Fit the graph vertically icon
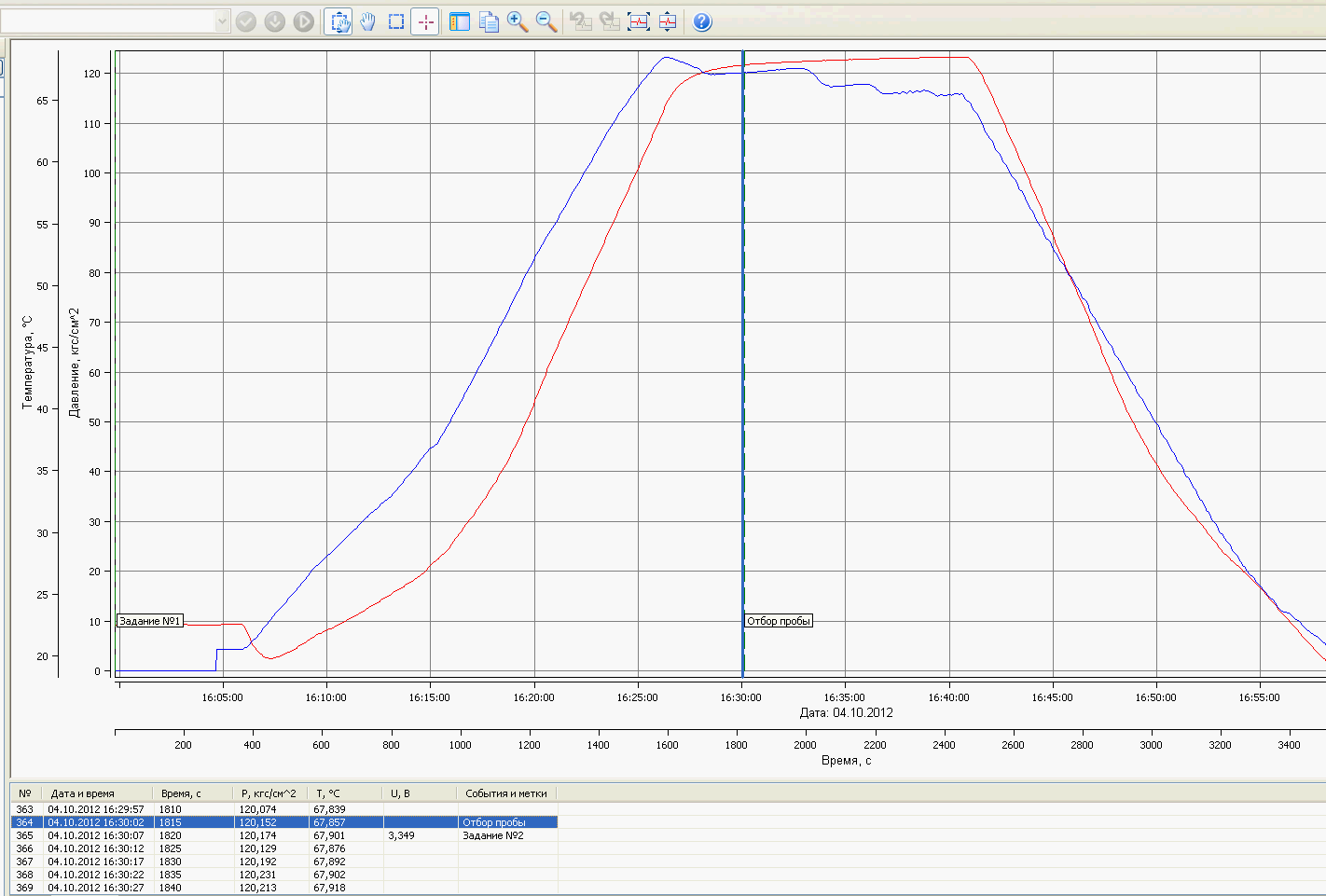The width and height of the screenshot is (1326, 896). (x=668, y=21)
